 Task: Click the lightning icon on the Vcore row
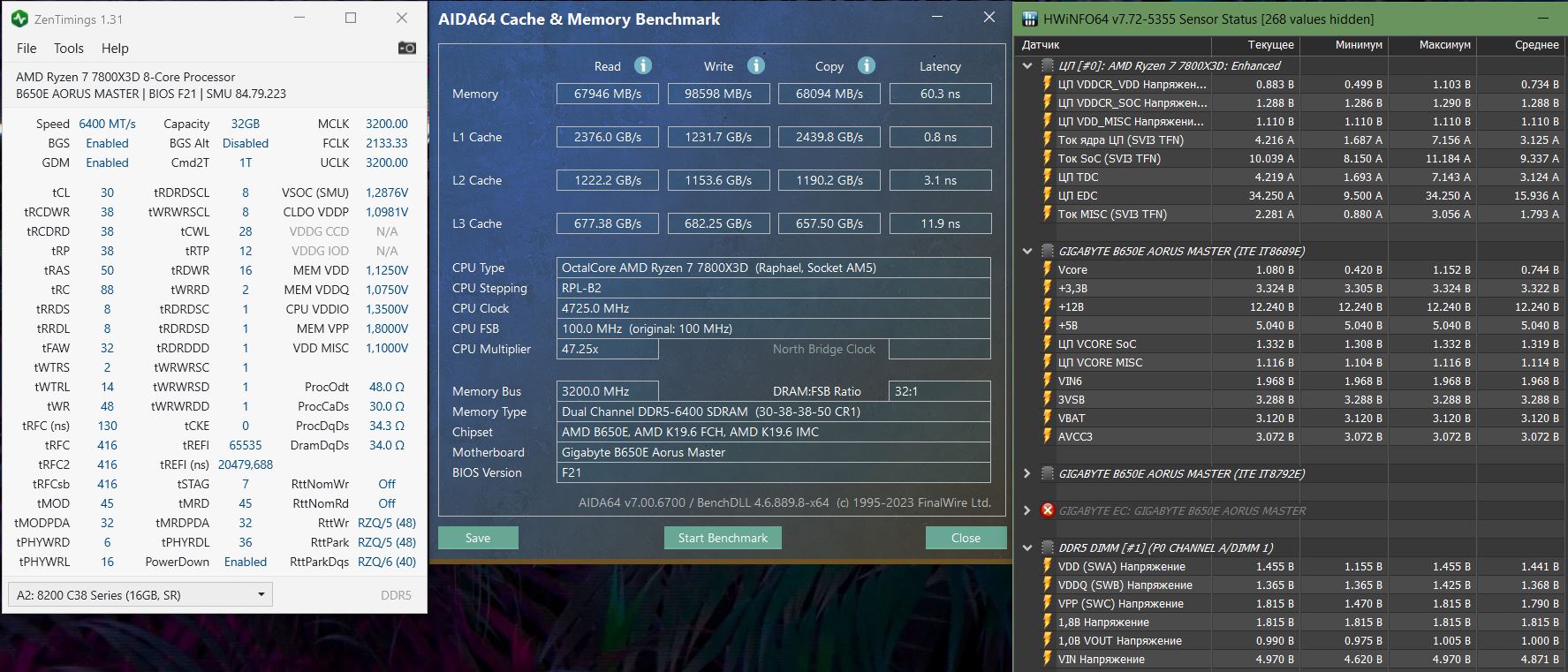pyautogui.click(x=1048, y=269)
